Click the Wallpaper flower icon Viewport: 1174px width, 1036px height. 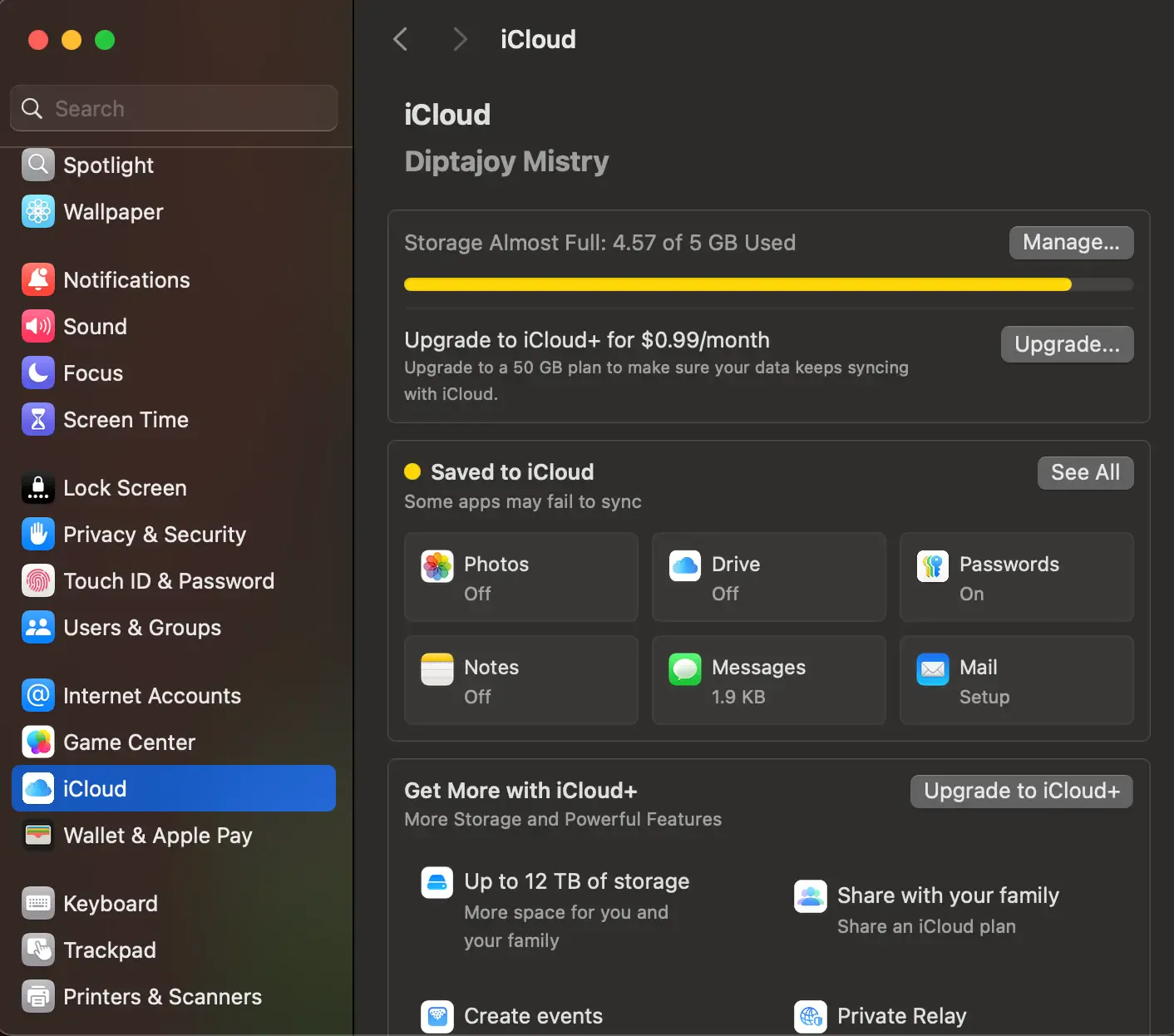(38, 211)
